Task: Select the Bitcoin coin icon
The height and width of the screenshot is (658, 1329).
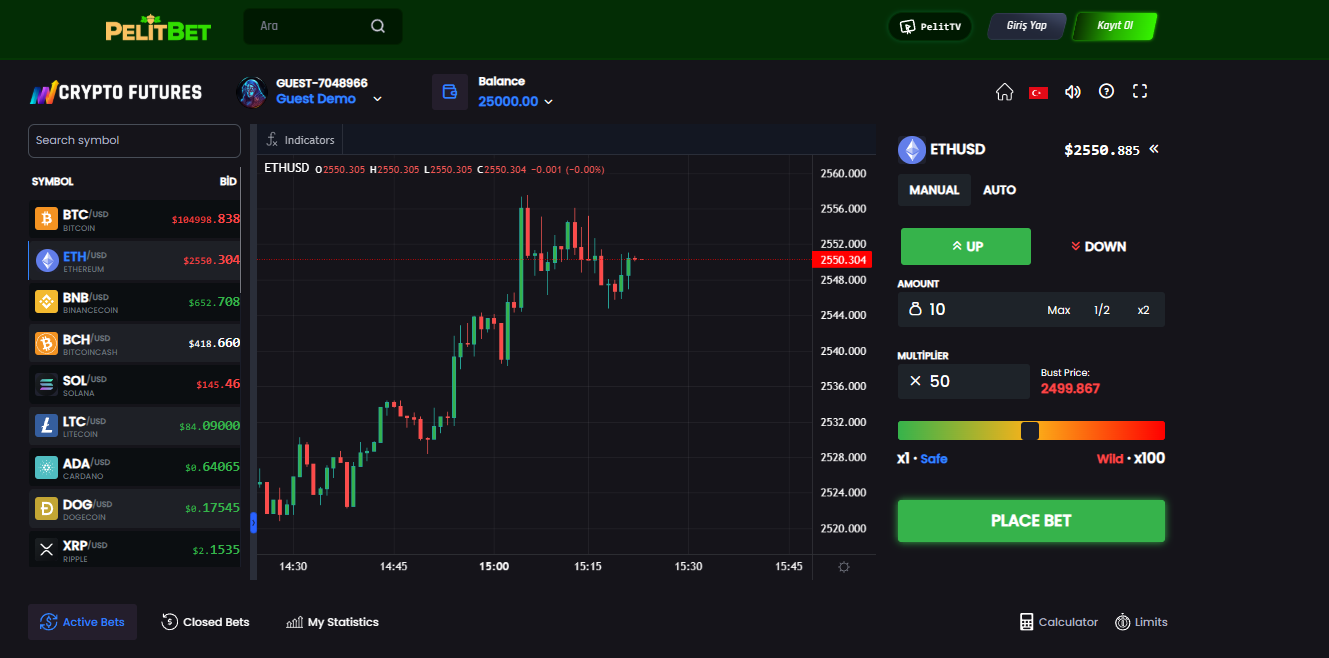Action: click(x=46, y=219)
